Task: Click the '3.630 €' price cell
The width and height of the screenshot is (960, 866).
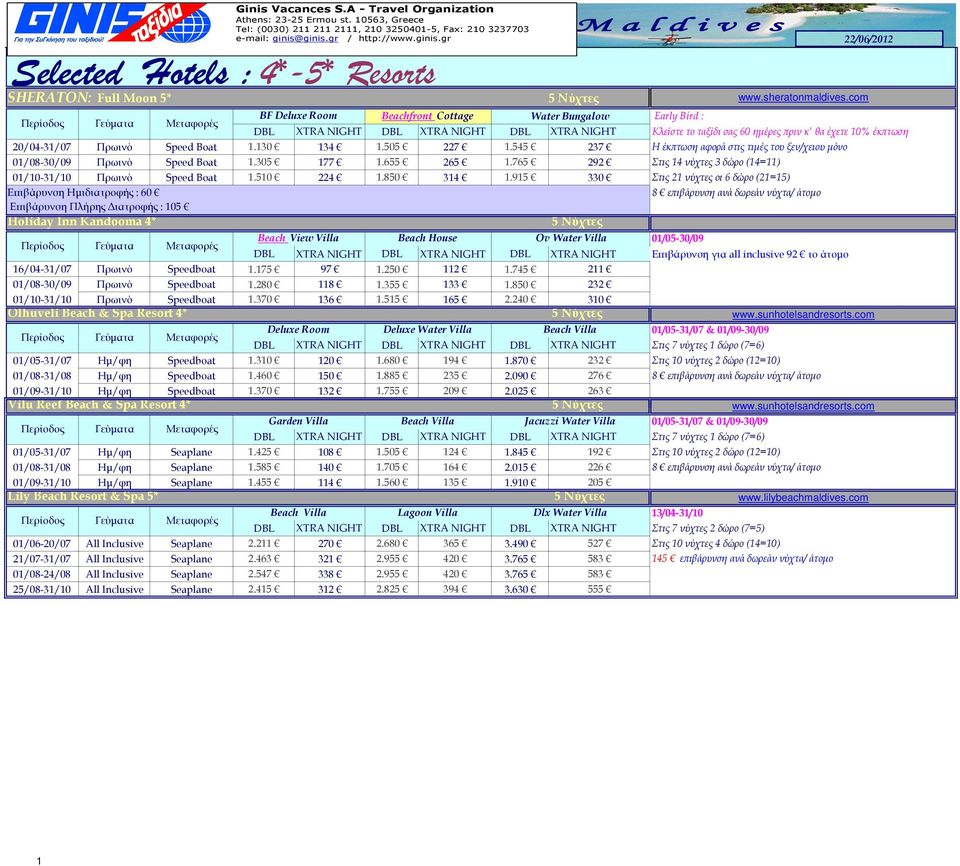Action: click(x=520, y=590)
